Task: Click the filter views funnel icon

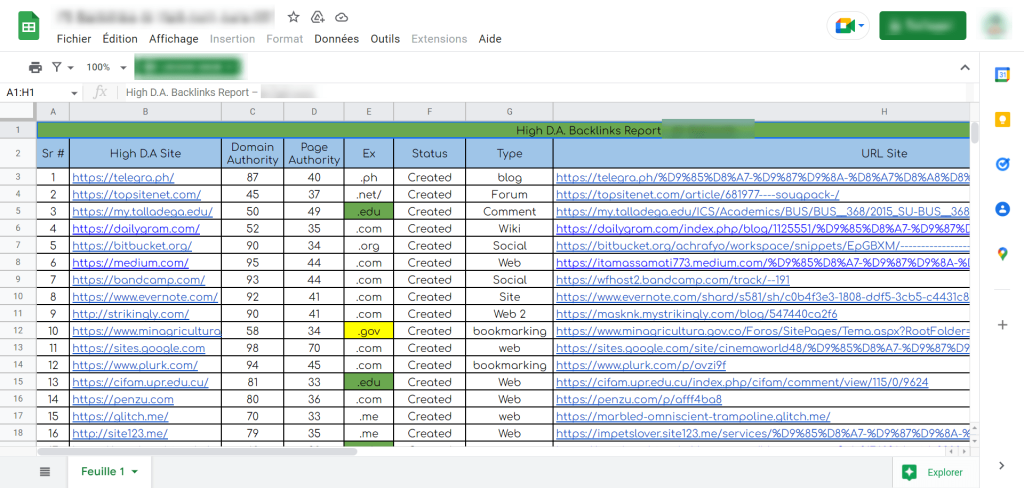Action: pos(57,67)
